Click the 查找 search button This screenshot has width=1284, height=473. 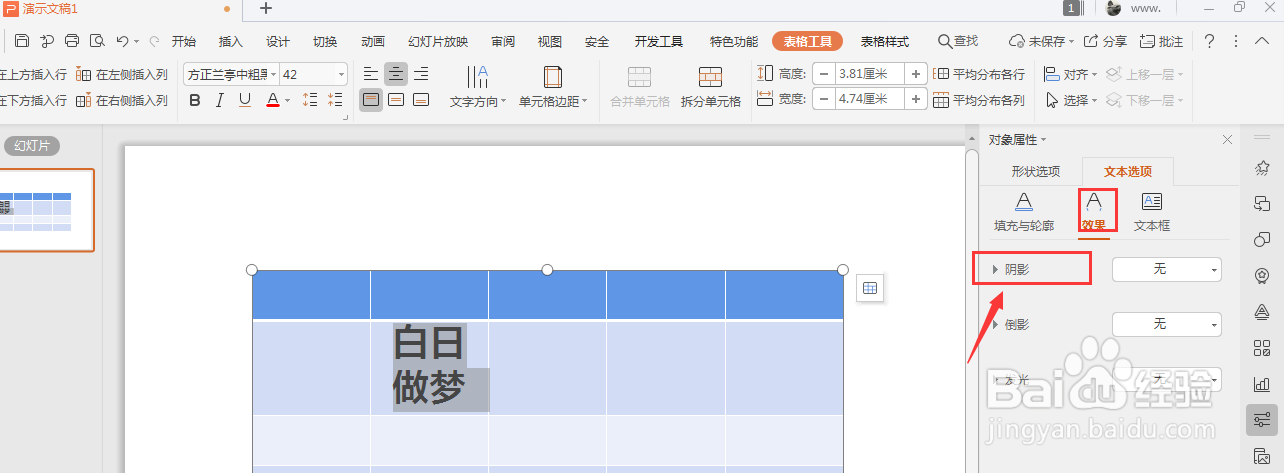[x=958, y=41]
